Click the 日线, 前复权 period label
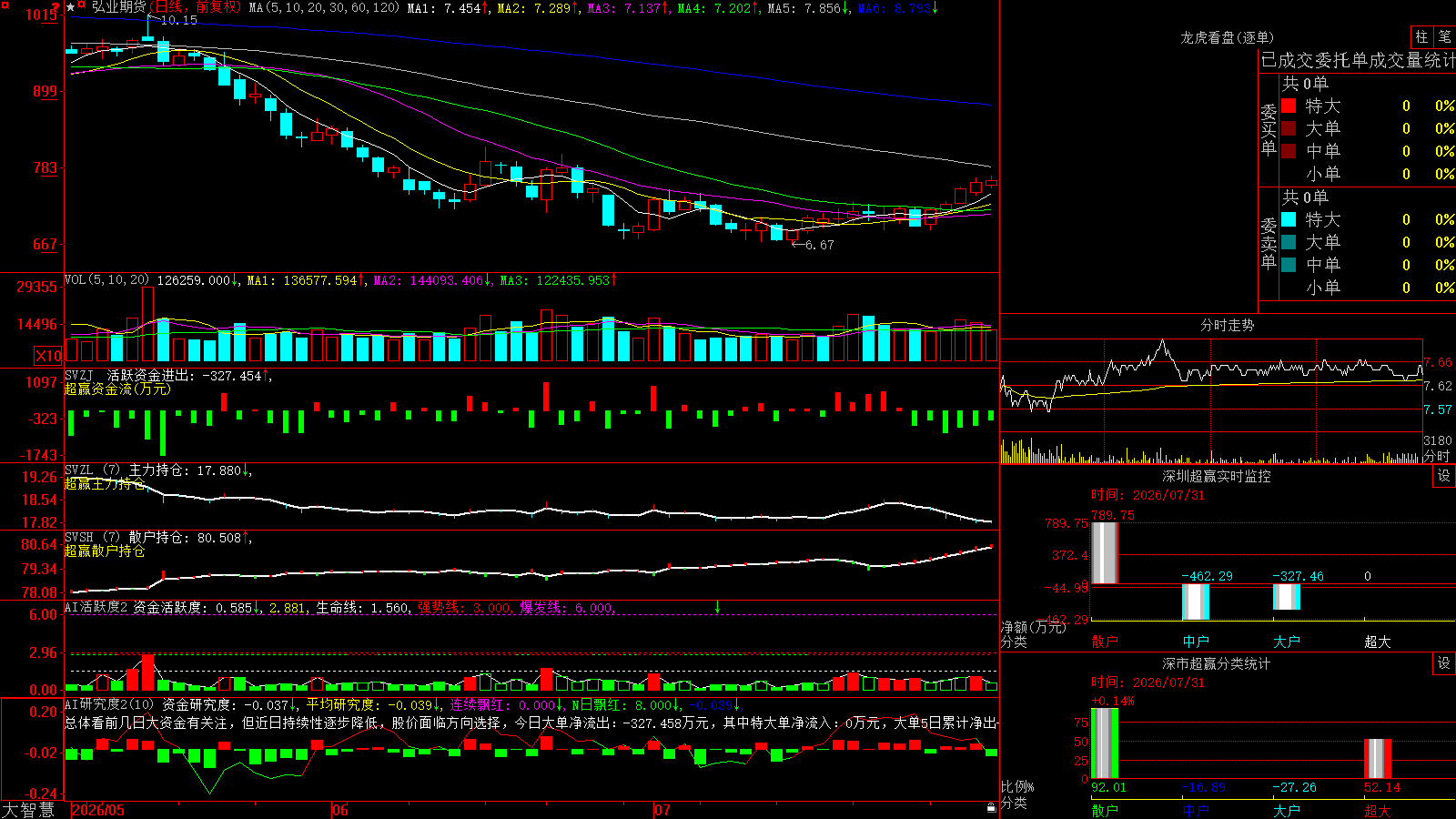The height and width of the screenshot is (819, 1456). click(x=196, y=7)
